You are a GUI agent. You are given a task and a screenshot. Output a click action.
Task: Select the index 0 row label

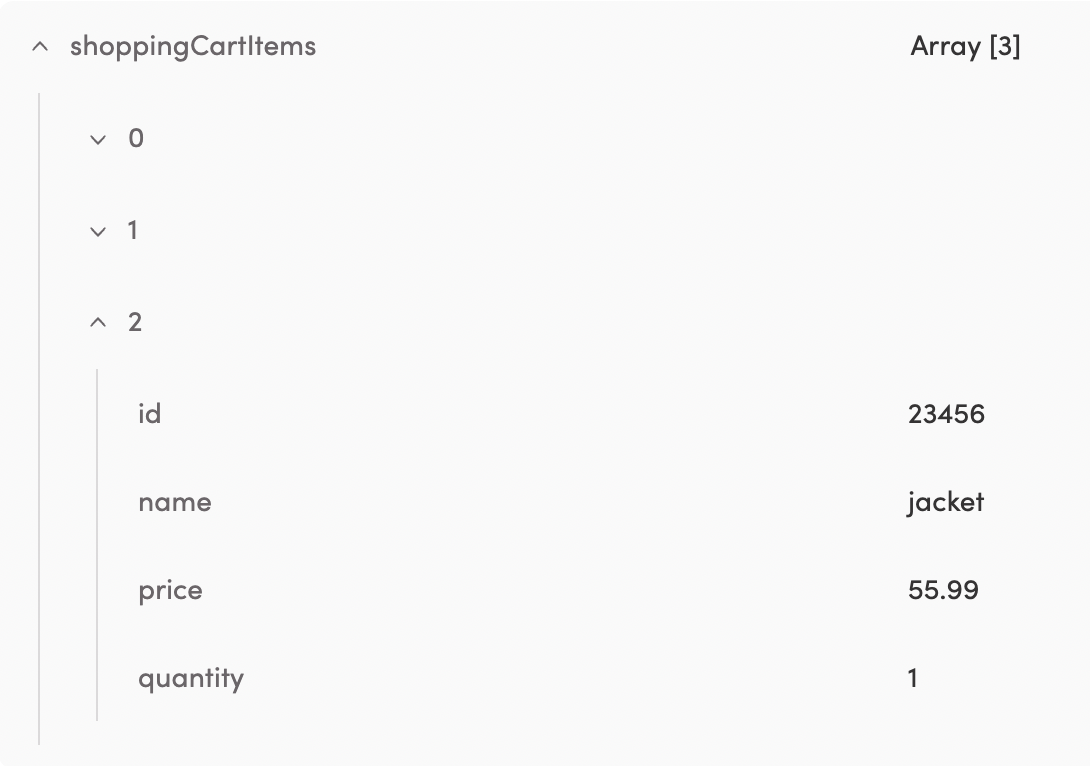[x=136, y=139]
